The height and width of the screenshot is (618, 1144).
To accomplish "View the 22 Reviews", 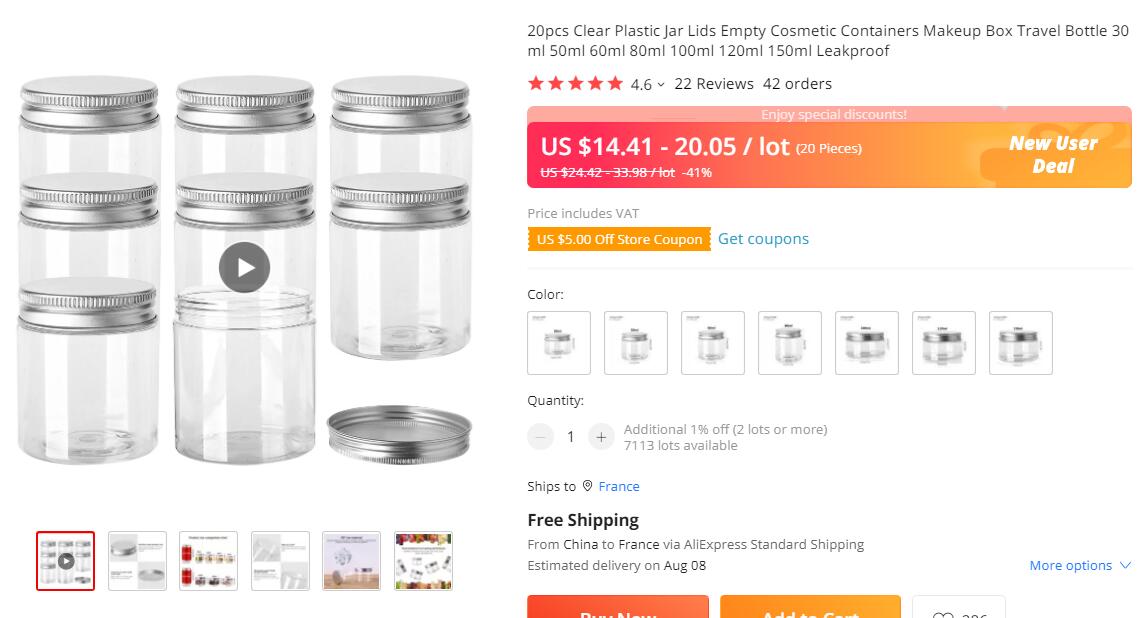I will pos(714,84).
